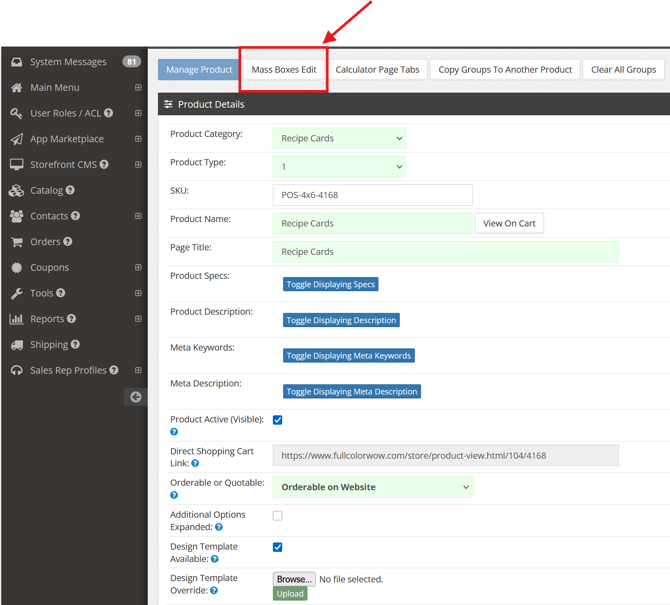Click the System Messages inbox icon
670x605 pixels.
click(17, 62)
